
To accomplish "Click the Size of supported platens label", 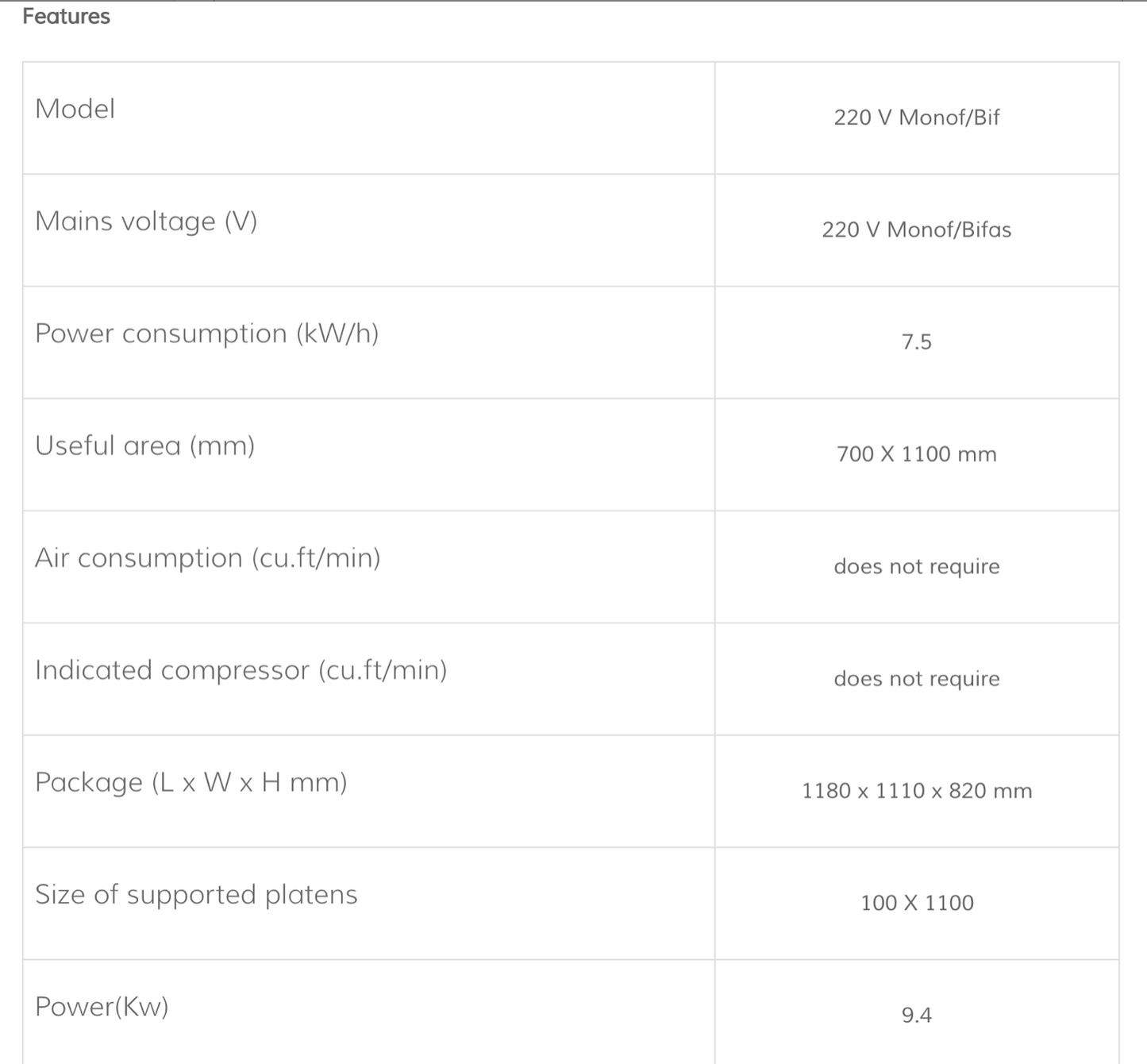I will pos(196,895).
